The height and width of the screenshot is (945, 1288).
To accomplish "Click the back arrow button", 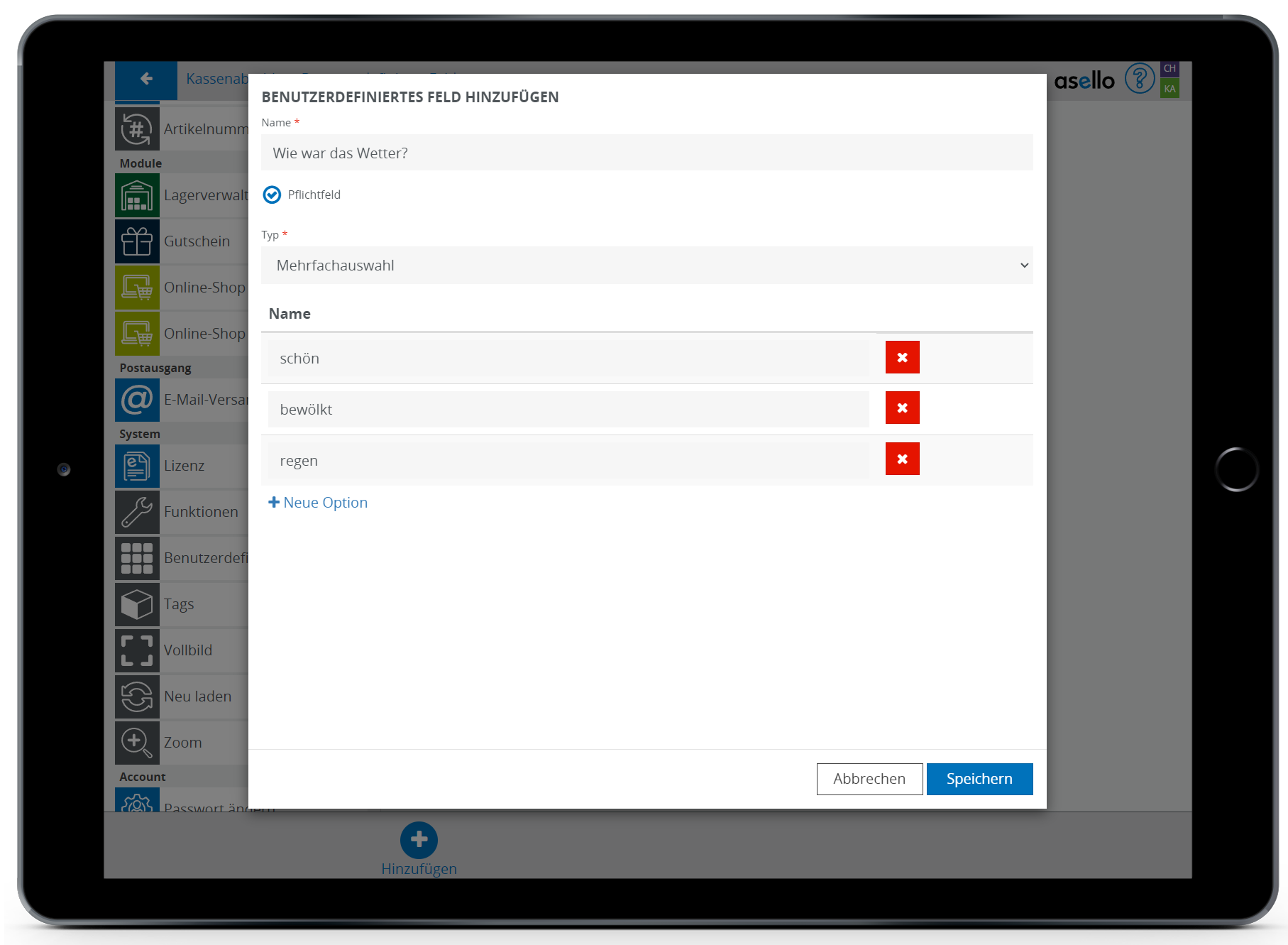I will 146,79.
